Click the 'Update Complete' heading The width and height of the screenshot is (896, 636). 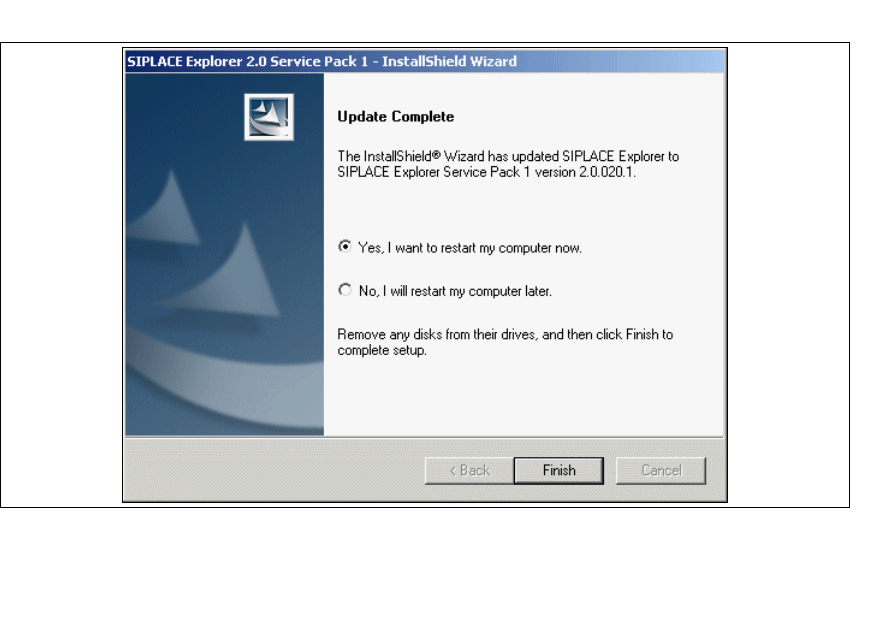click(x=395, y=117)
